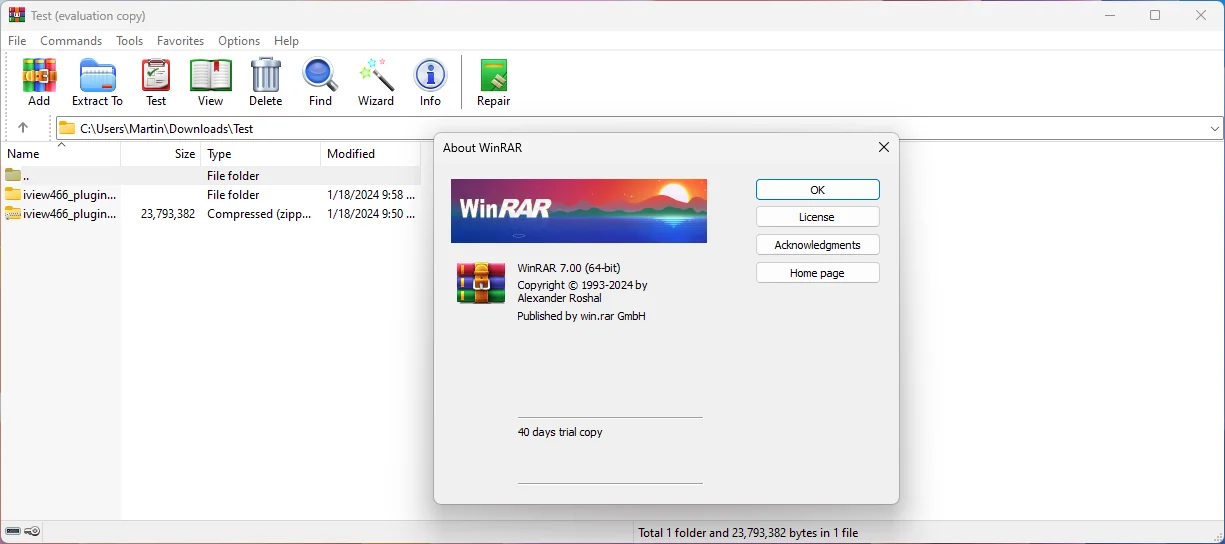Screen dimensions: 1225x544
Task: Click the status bar total bytes text
Action: pyautogui.click(x=748, y=533)
